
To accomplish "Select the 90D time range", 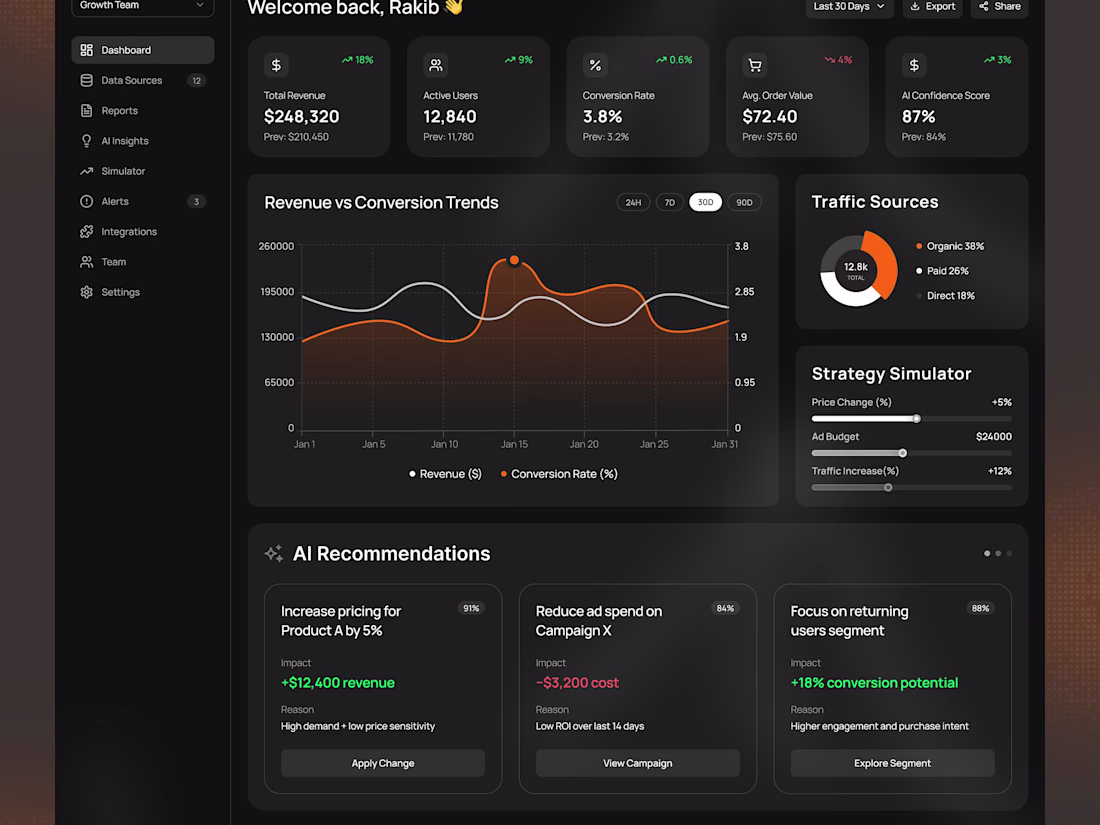I will click(x=744, y=202).
